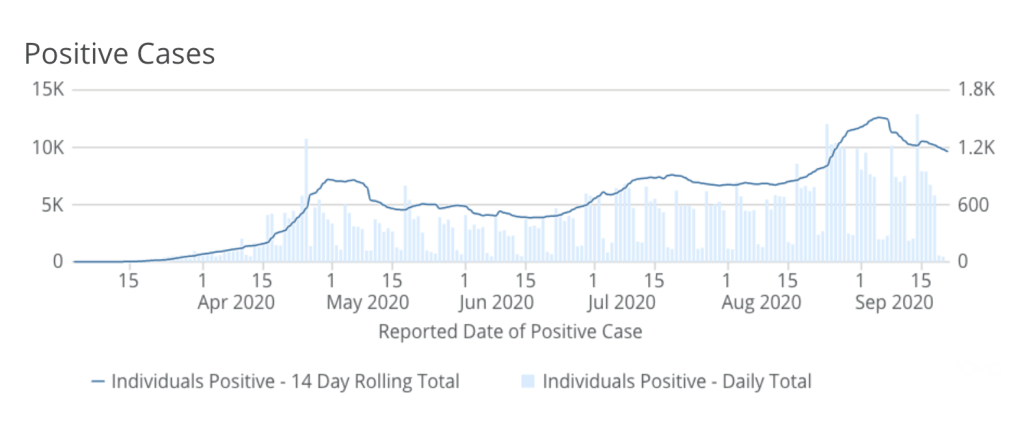Viewport: 1024px width, 437px height.
Task: Toggle the Individuals Positive - Daily Total series label
Action: [676, 381]
